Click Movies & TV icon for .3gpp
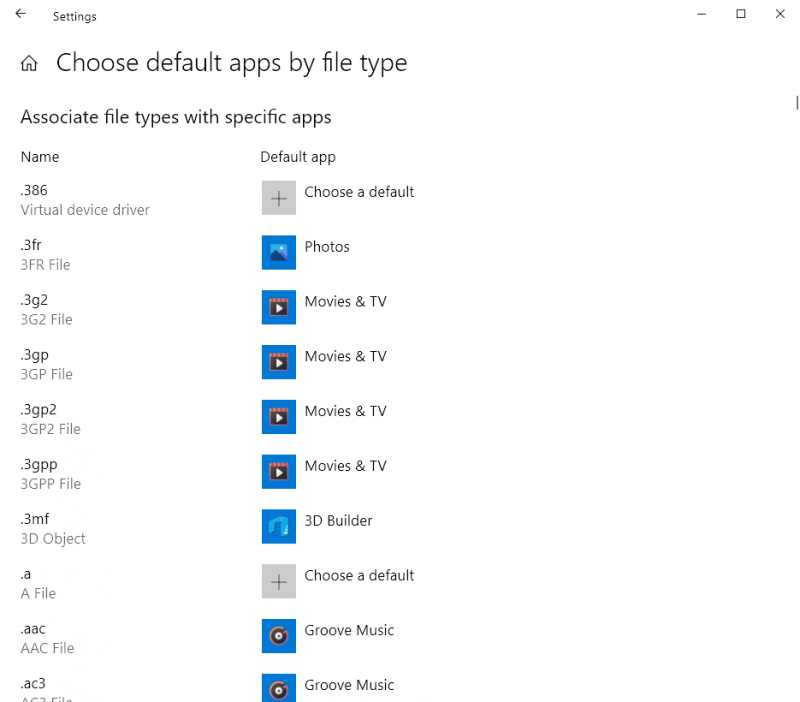The width and height of the screenshot is (800, 702). [x=279, y=471]
